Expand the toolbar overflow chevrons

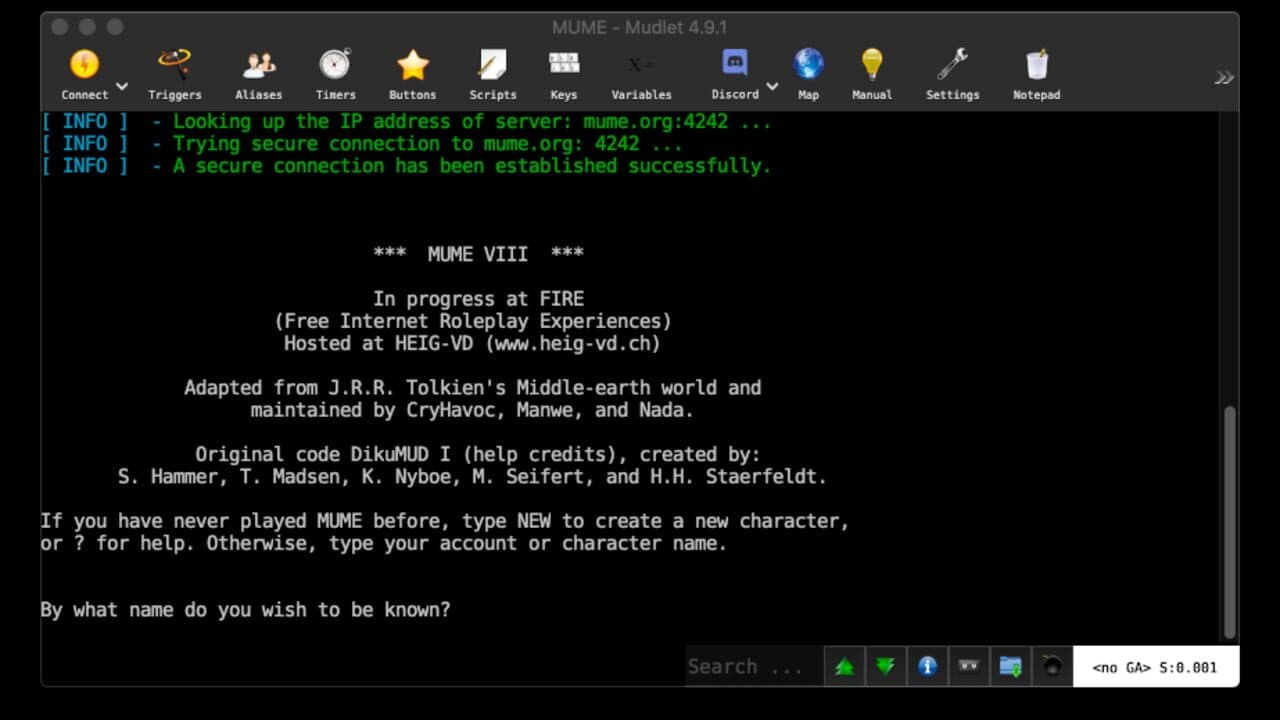point(1224,75)
